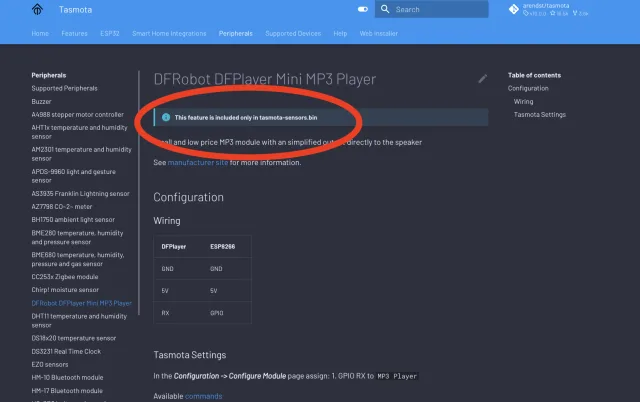The image size is (640, 402).
Task: Open the Home tab
Action: point(40,33)
